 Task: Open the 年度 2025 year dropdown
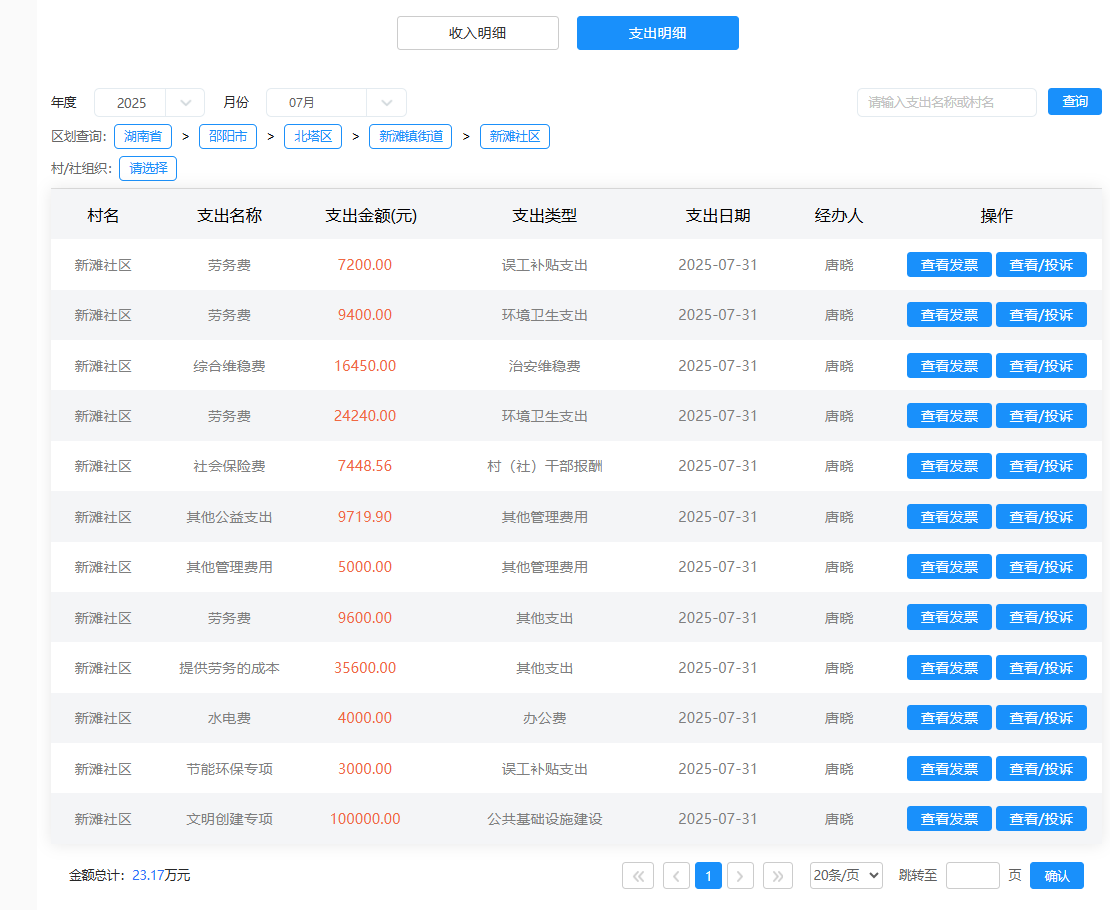(x=149, y=103)
